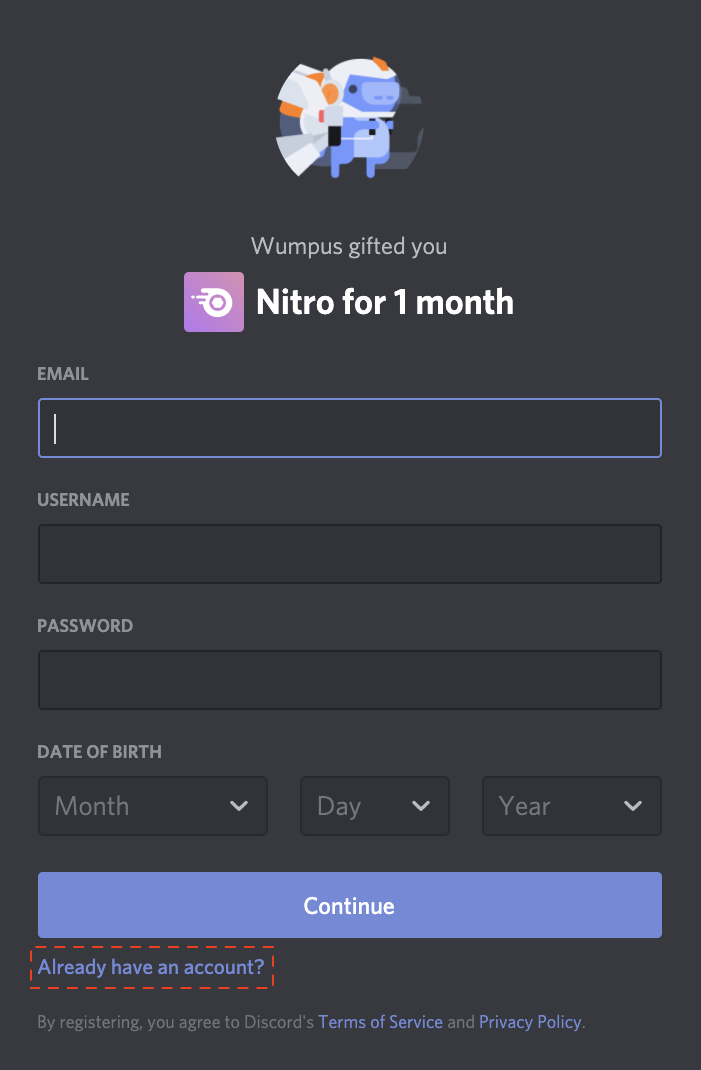Click the Continue button

click(x=349, y=905)
